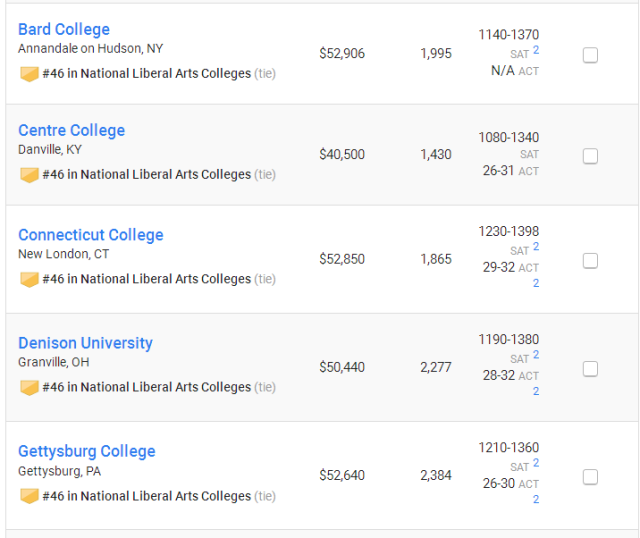640x538 pixels.
Task: Click Bard's #46 National Liberal Arts Colleges ranking
Action: point(147,73)
